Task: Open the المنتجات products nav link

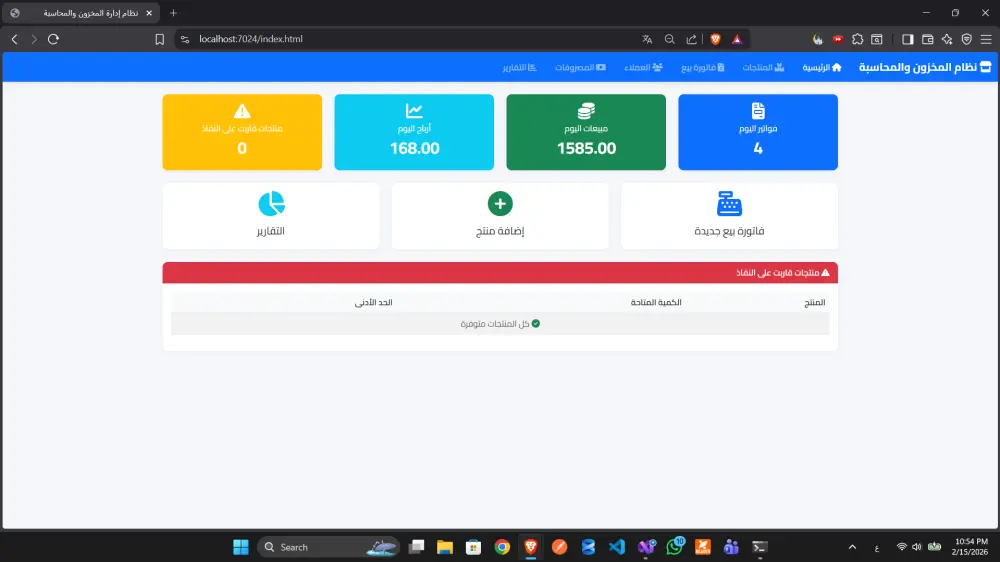Action: click(763, 68)
